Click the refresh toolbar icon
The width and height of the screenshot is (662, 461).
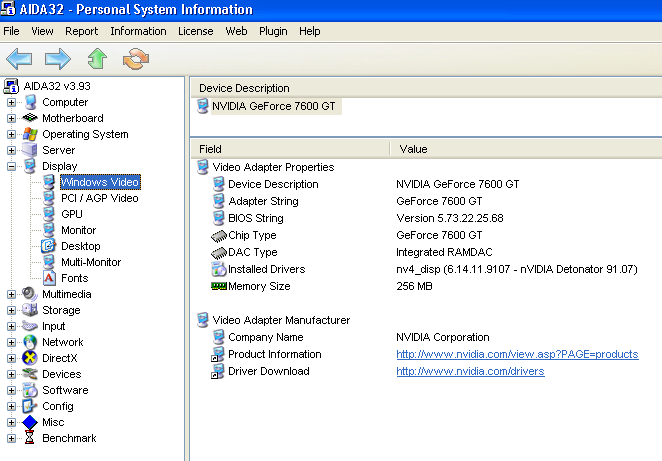click(x=135, y=59)
